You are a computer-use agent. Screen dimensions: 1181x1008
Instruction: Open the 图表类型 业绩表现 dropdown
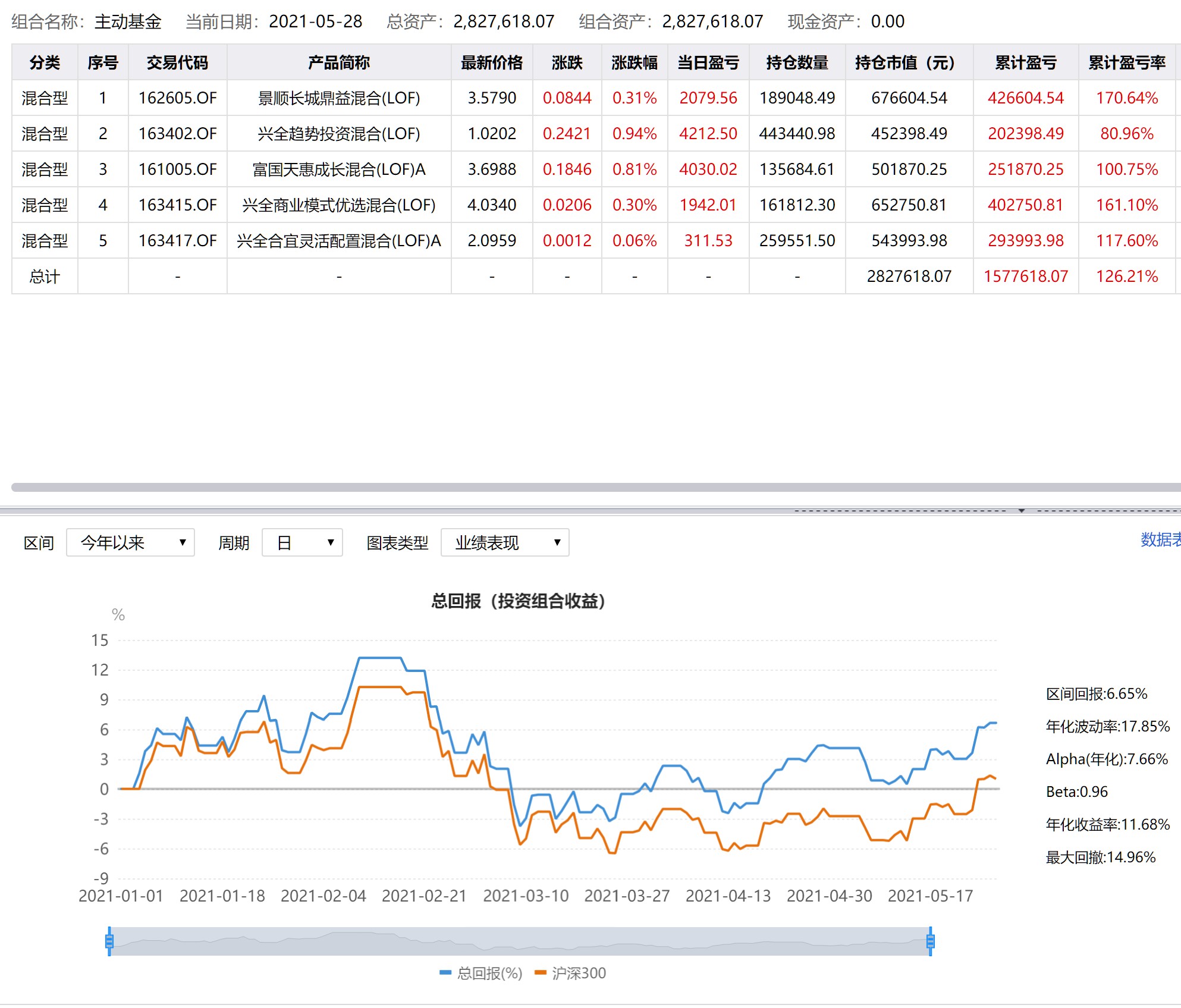tap(505, 542)
